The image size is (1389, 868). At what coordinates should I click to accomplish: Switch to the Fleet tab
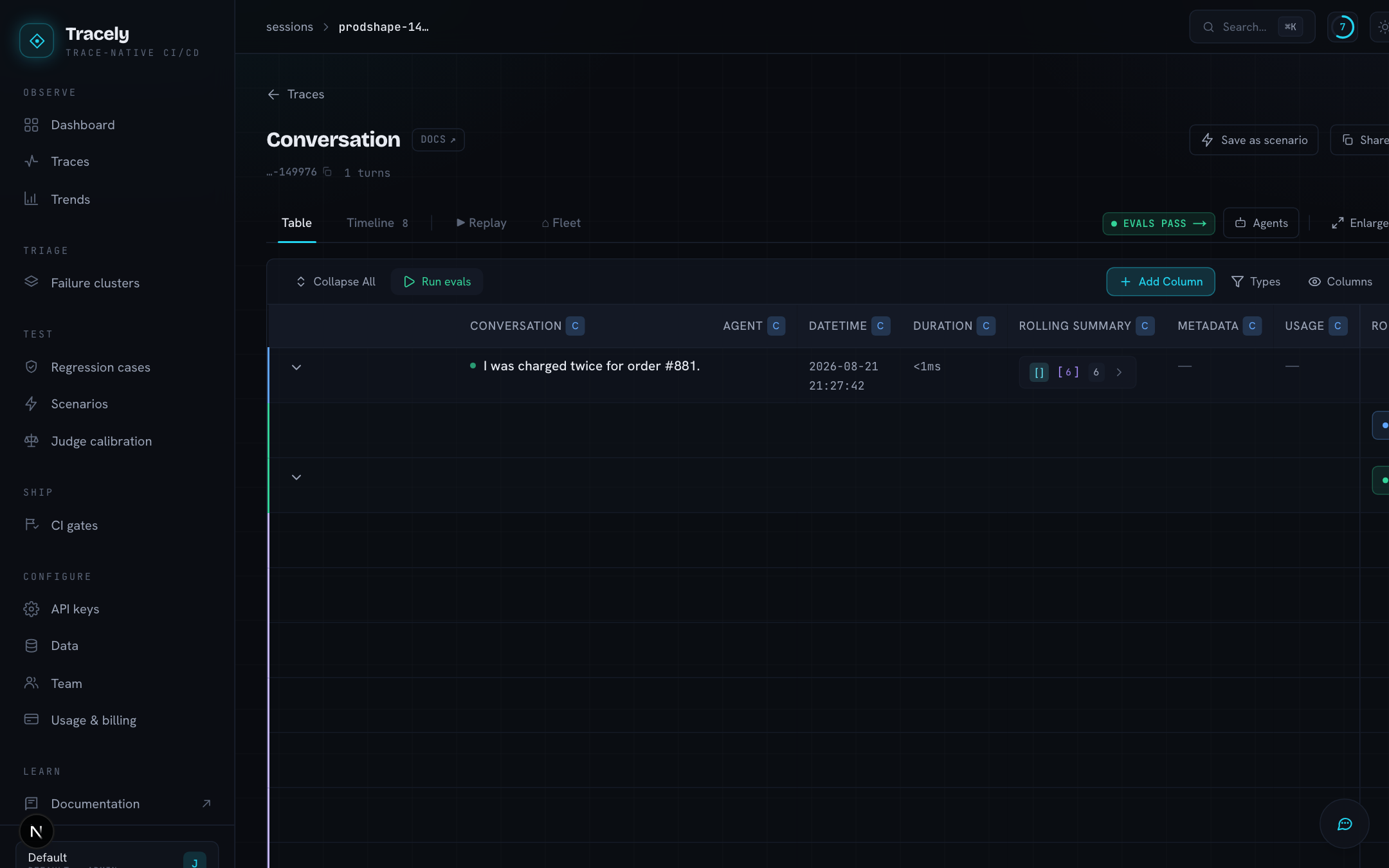pos(561,223)
